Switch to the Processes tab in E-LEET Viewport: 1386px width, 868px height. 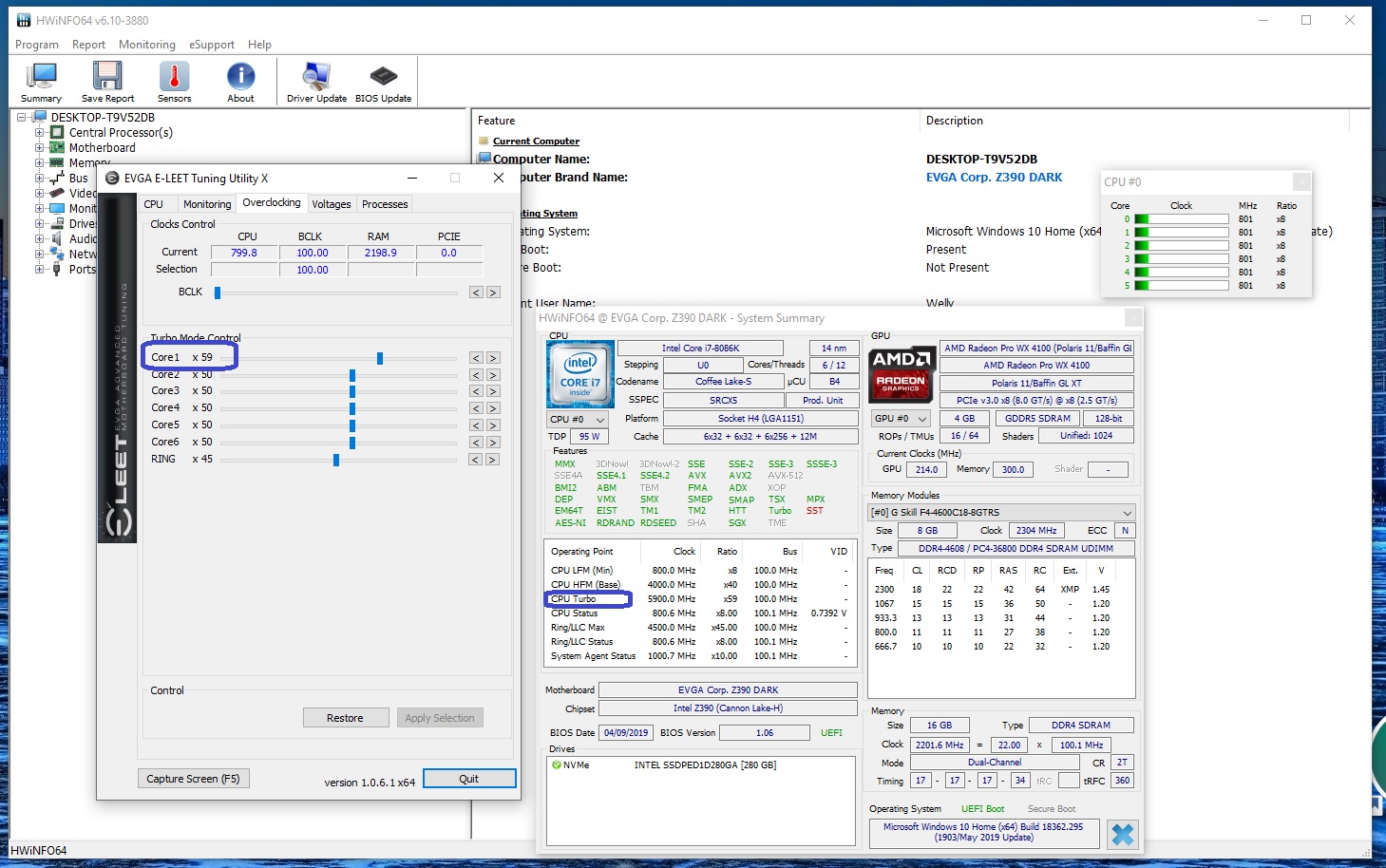pos(385,204)
